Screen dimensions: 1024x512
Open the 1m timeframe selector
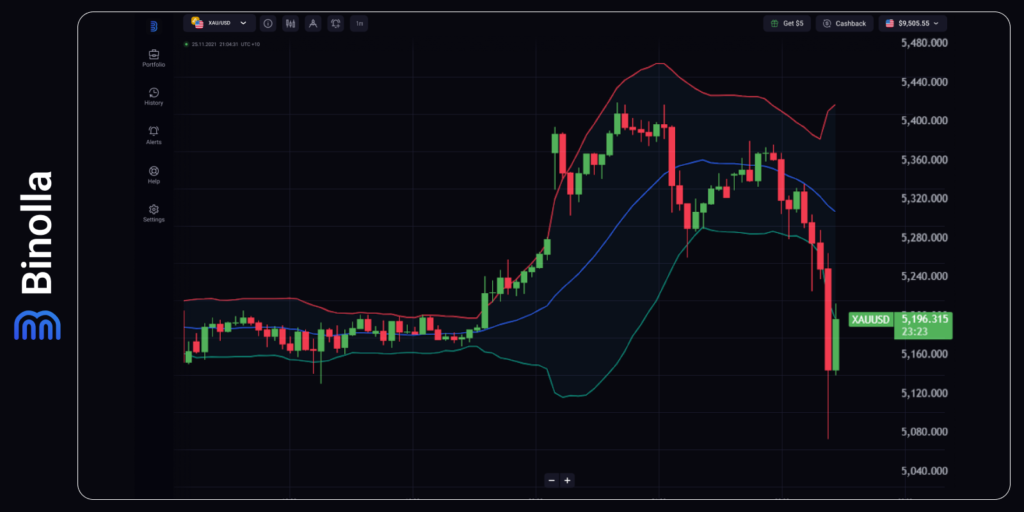(359, 23)
